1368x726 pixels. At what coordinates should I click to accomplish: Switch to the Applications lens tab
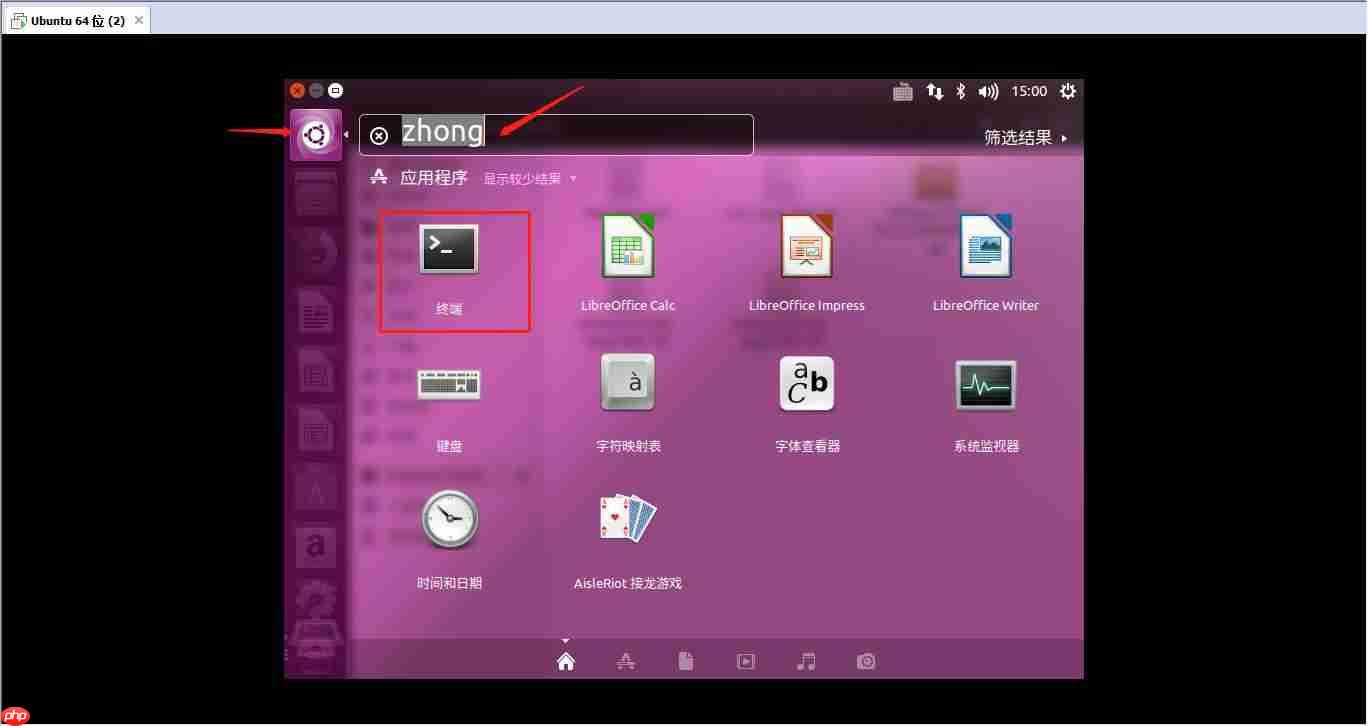[626, 661]
